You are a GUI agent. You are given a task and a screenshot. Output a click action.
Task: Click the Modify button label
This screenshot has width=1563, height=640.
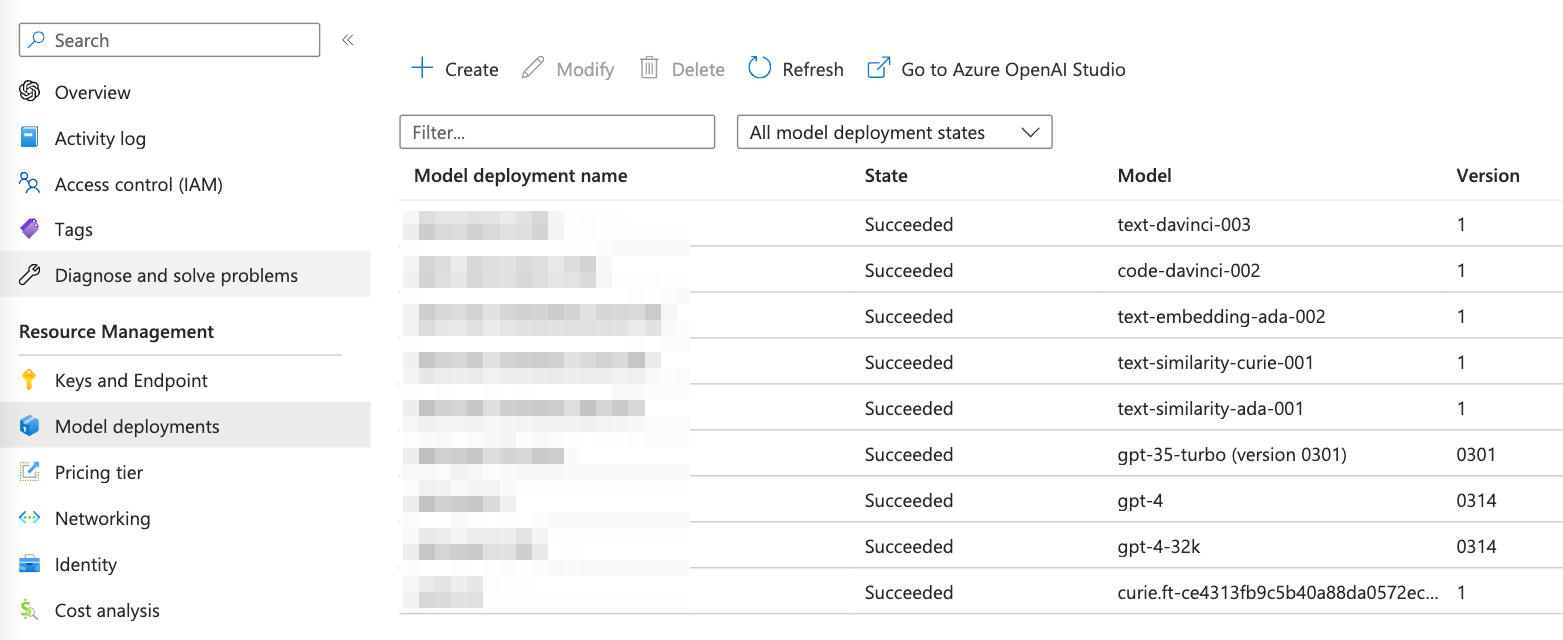point(585,69)
